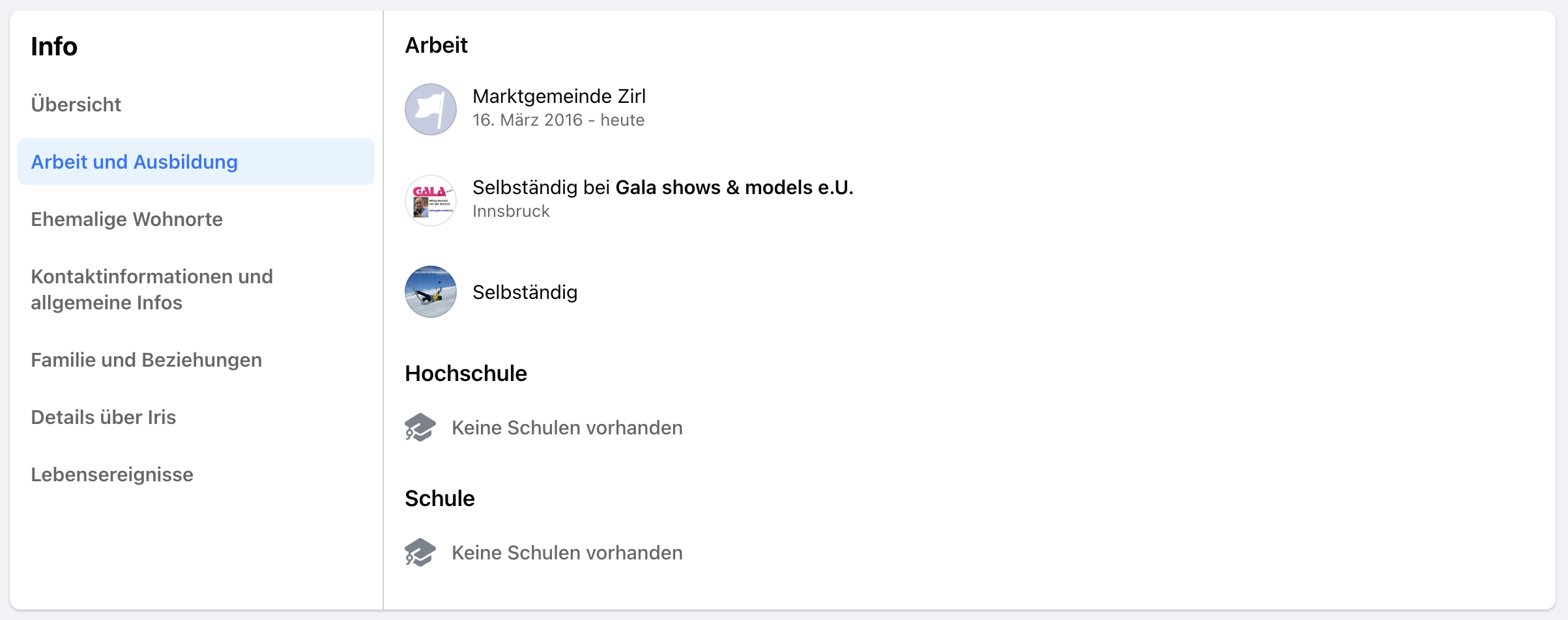Viewport: 1568px width, 620px height.
Task: Click the 16. März 2016 - heute date
Action: tap(559, 120)
